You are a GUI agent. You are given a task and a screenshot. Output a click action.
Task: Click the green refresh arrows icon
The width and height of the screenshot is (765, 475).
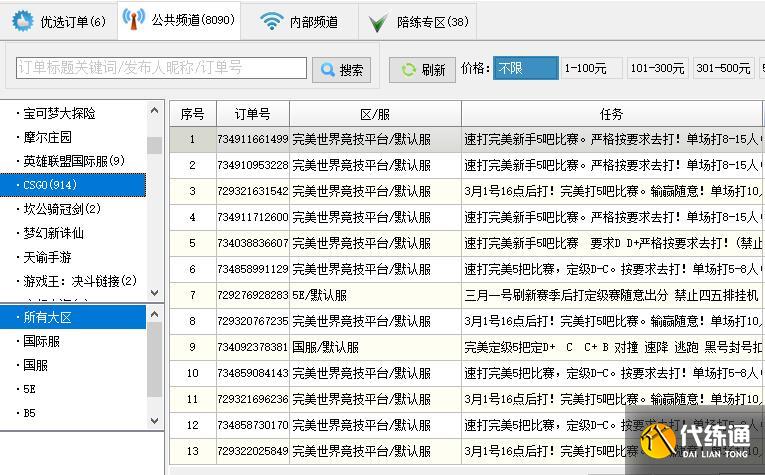pyautogui.click(x=408, y=70)
